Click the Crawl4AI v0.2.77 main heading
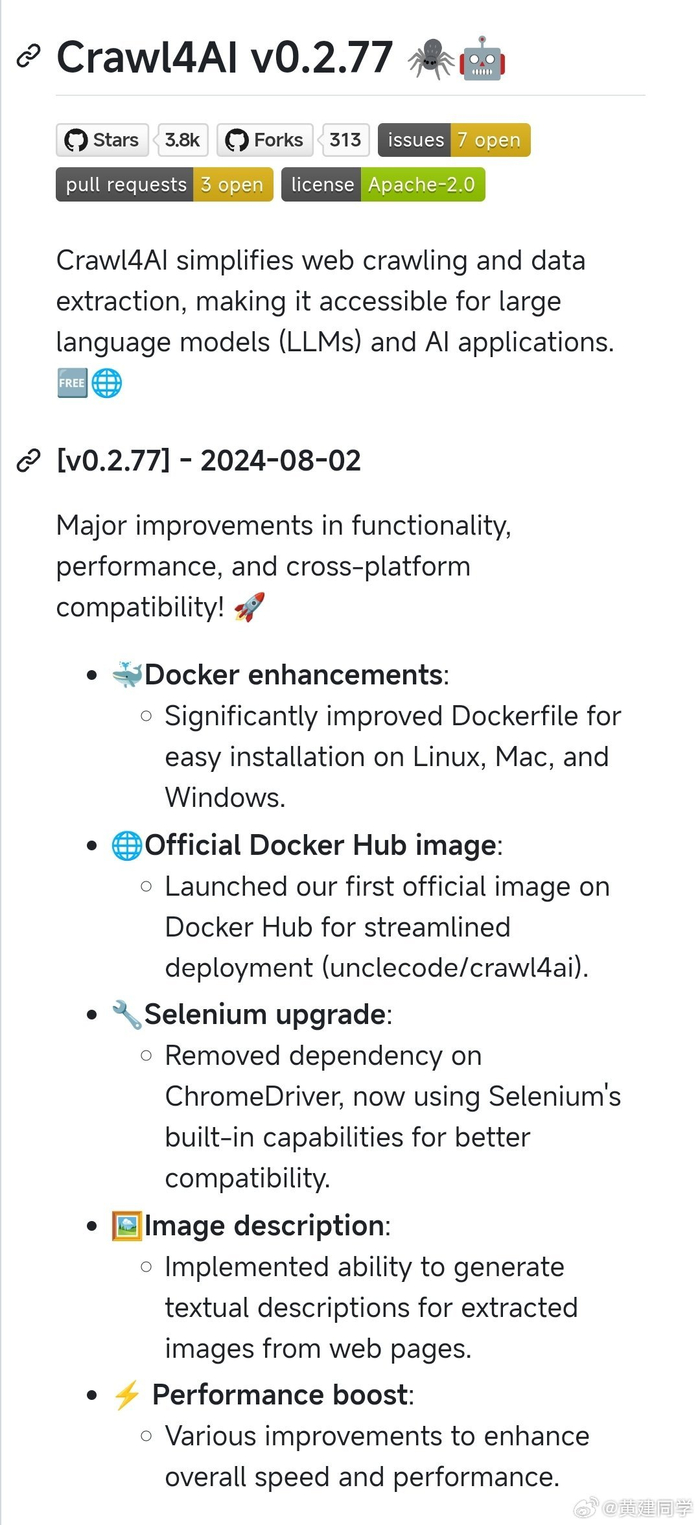 (225, 58)
